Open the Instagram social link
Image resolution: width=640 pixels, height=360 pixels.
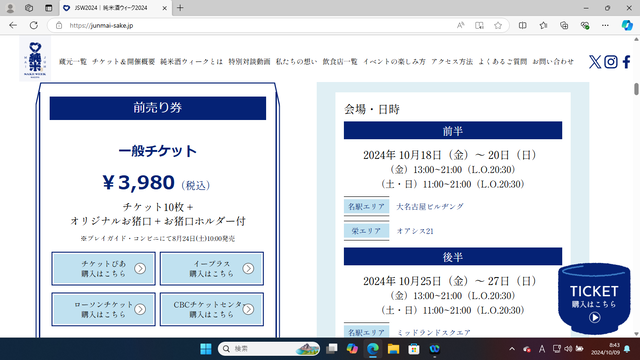pyautogui.click(x=611, y=62)
